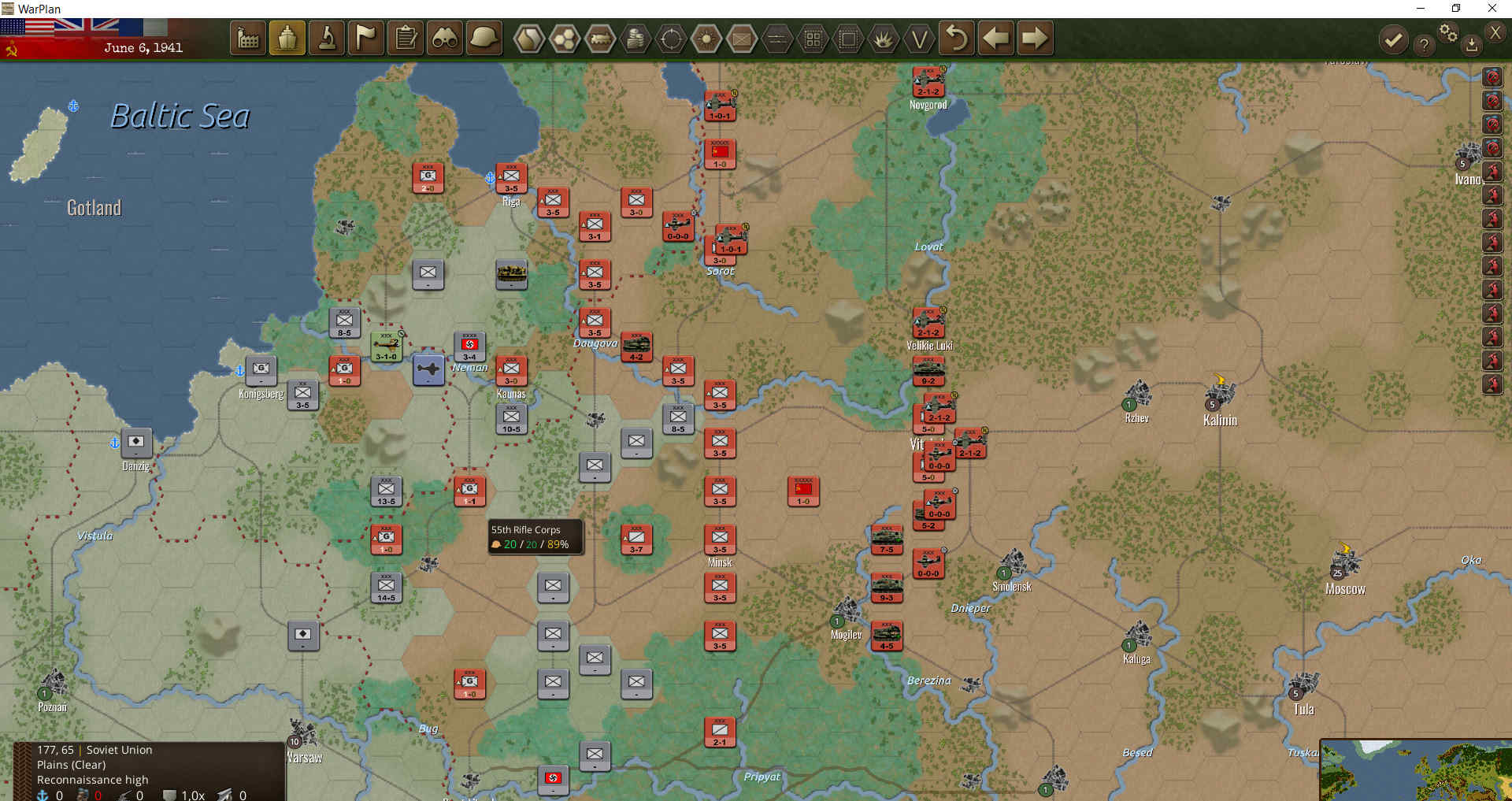Click the United Kingdom flag

tap(87, 28)
